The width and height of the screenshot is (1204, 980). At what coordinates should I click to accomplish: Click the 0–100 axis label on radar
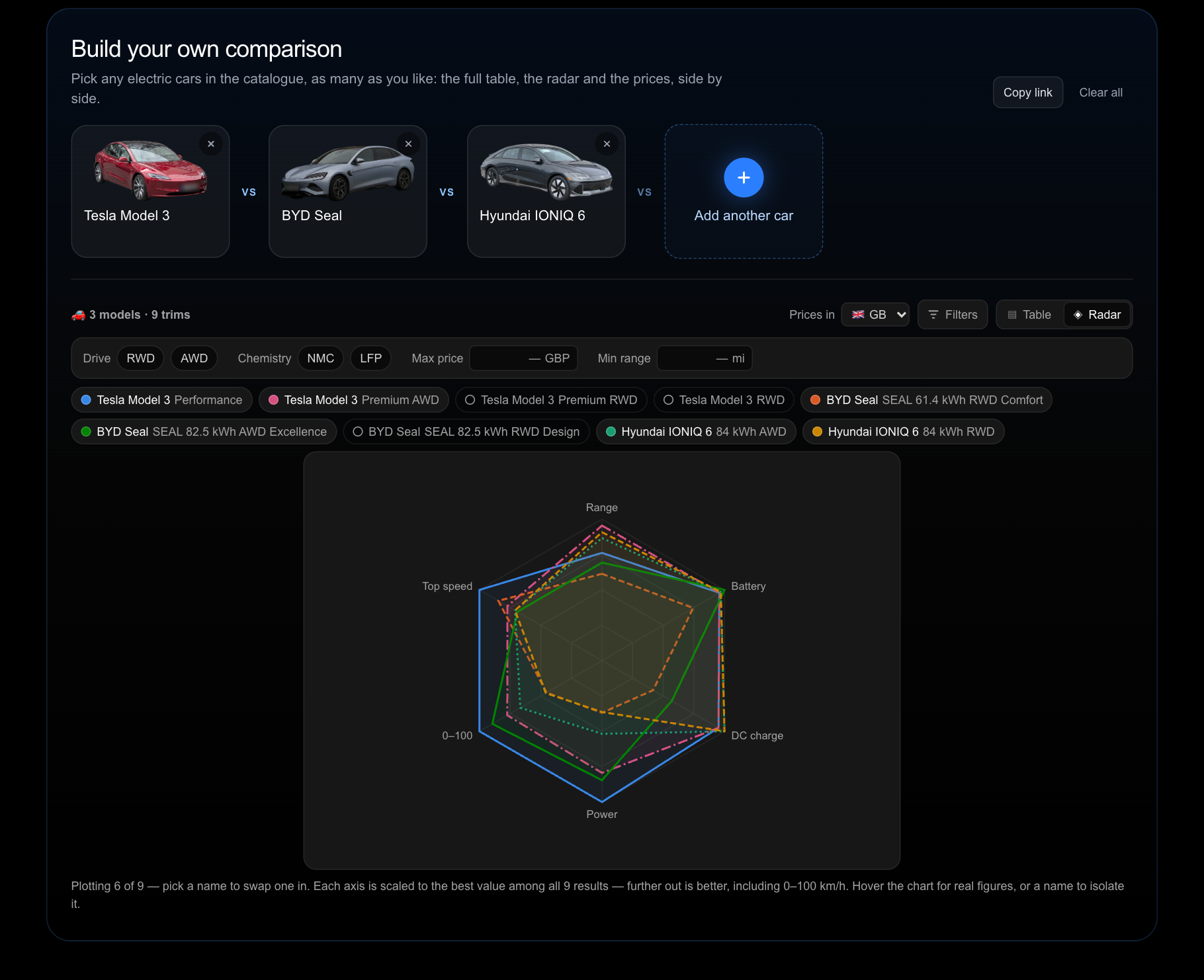click(457, 736)
